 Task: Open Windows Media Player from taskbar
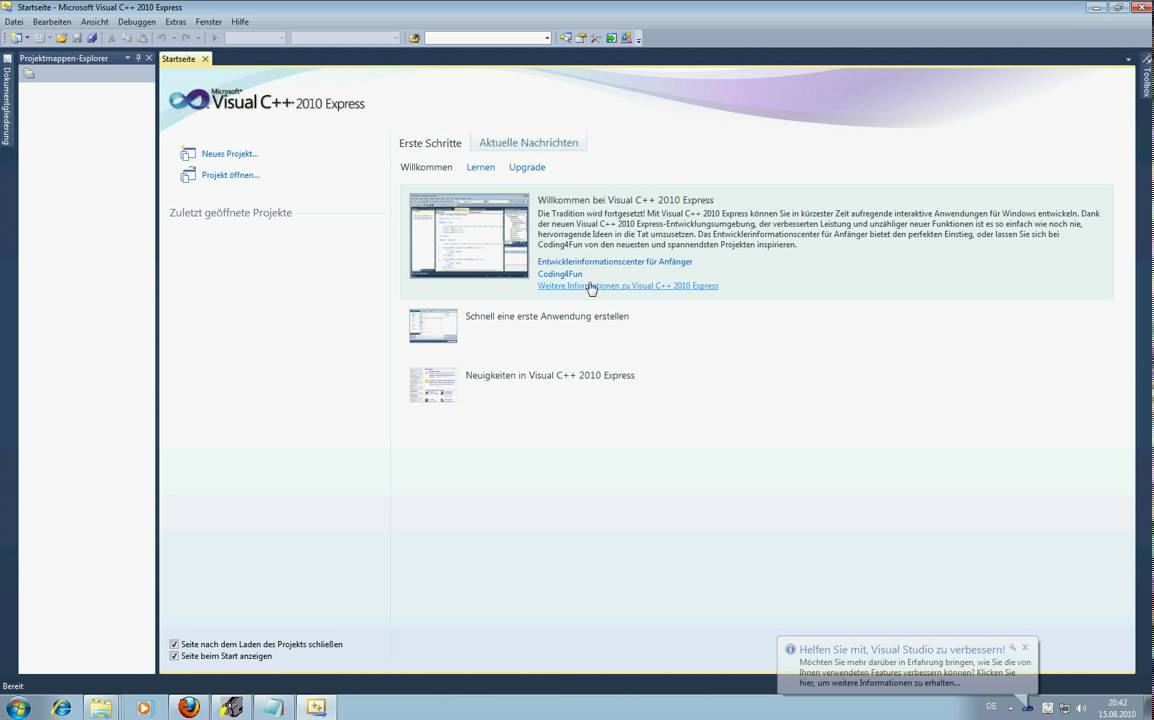tap(144, 708)
